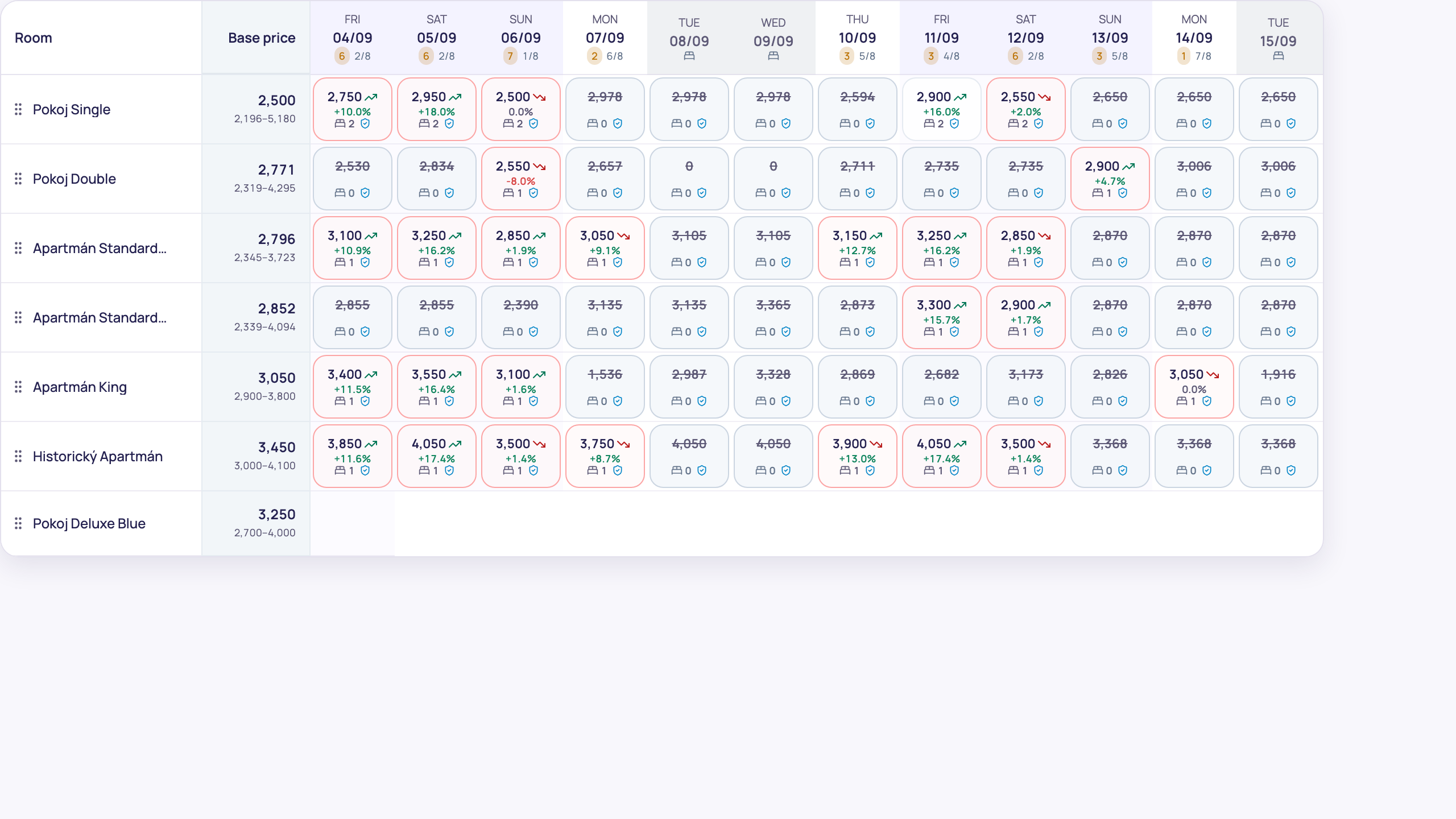Open the 3,300 price cell with +15.7%

click(x=942, y=317)
